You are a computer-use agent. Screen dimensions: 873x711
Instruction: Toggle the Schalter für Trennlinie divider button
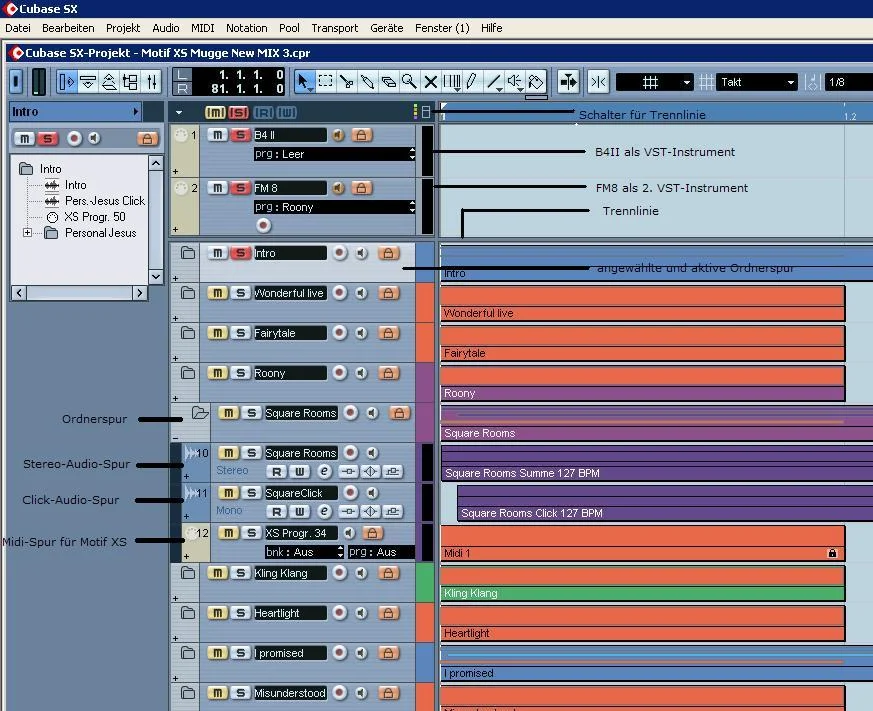coord(426,112)
